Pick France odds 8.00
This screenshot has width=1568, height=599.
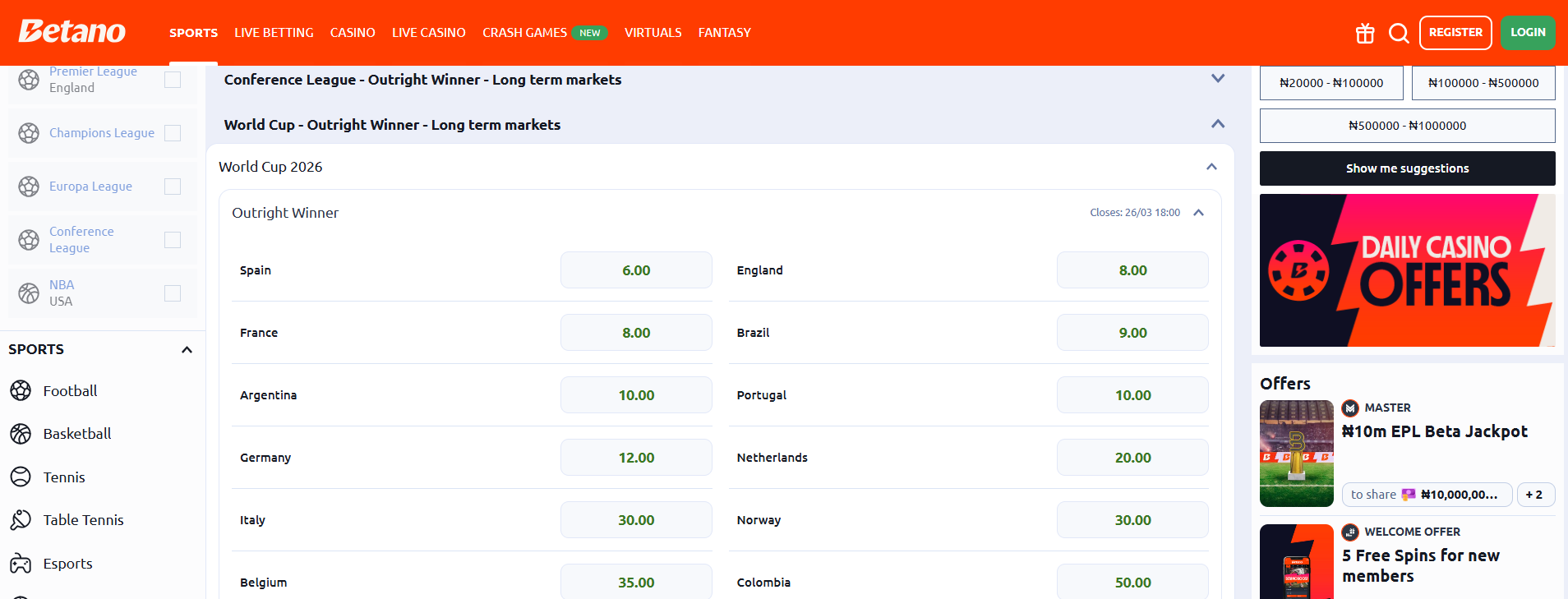tap(636, 333)
